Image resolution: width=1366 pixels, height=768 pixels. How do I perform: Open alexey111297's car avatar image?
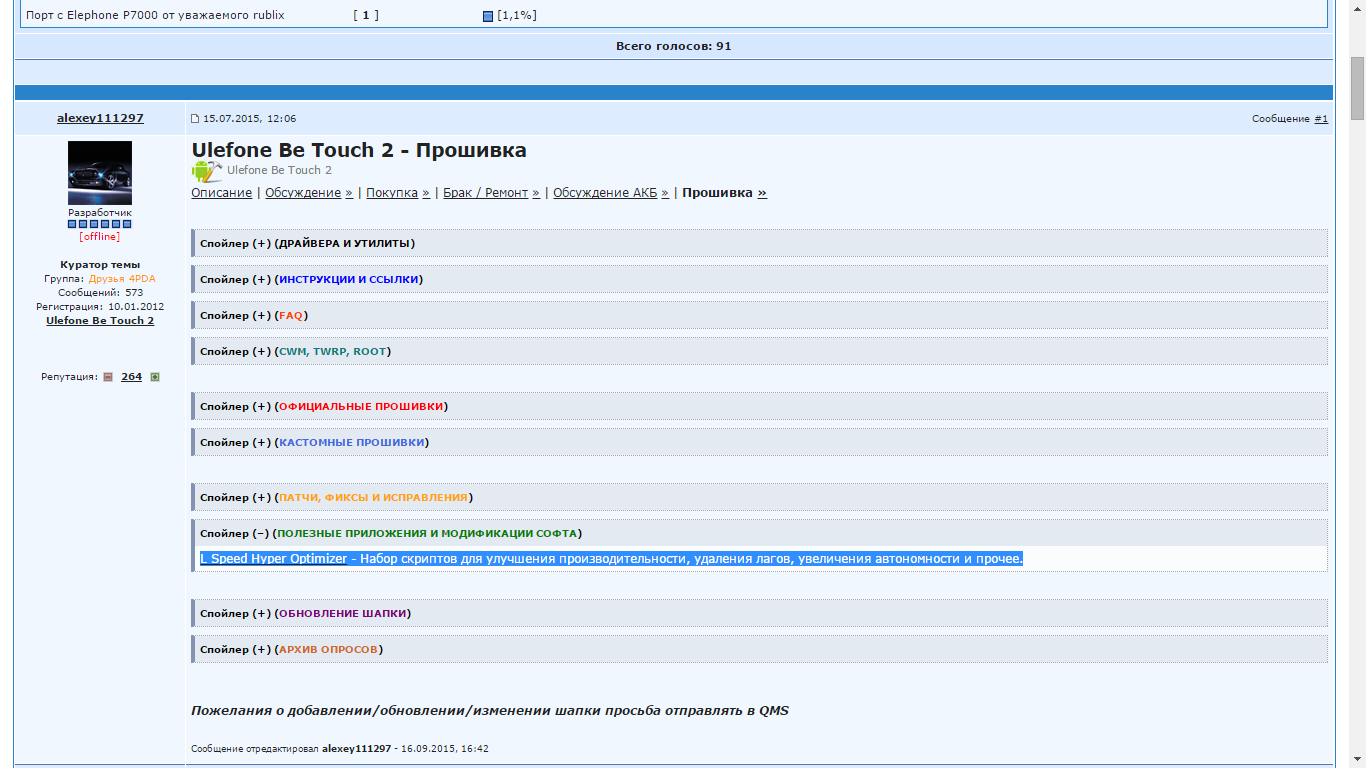(100, 173)
